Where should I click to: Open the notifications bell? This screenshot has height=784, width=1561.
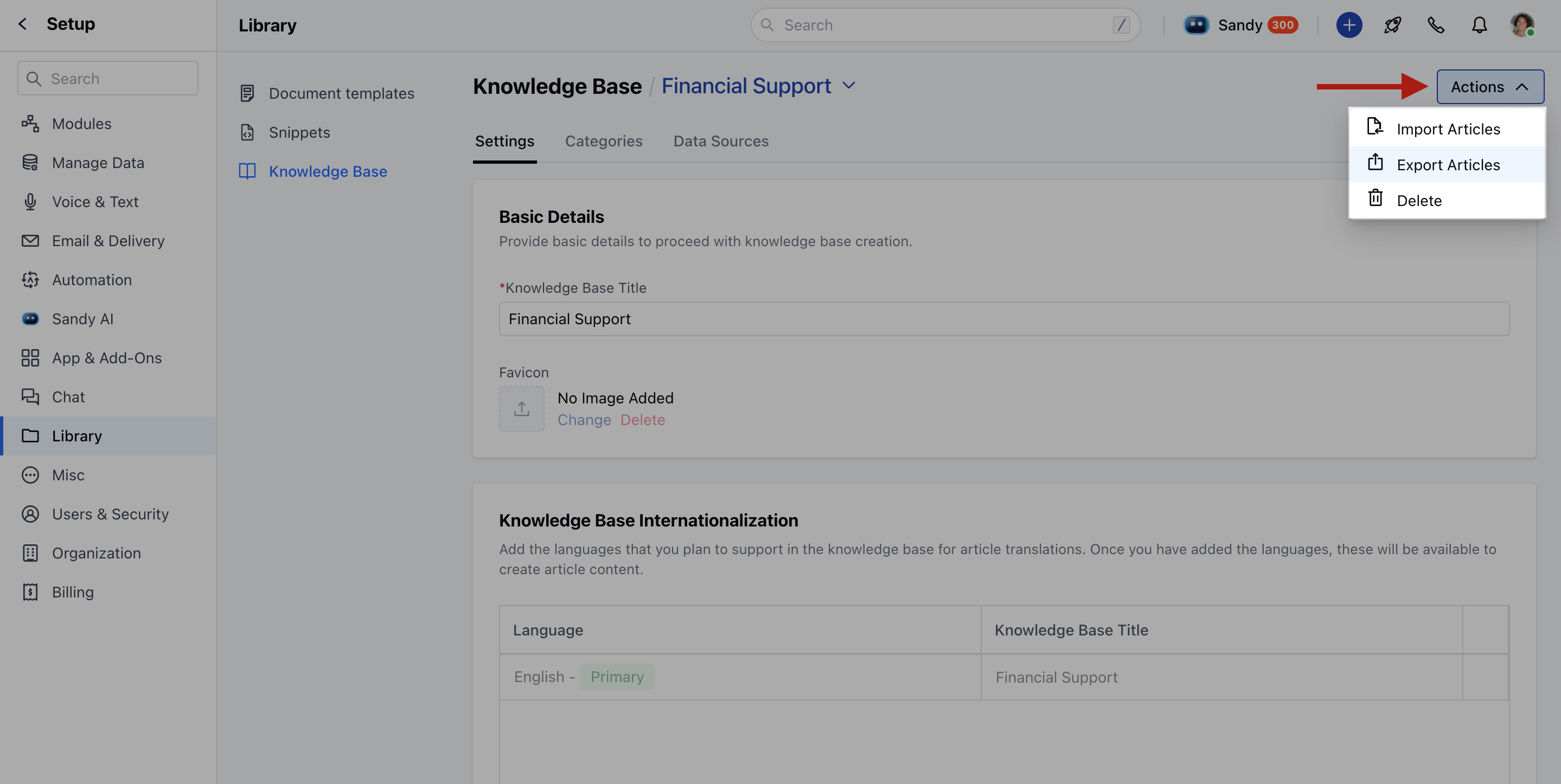[x=1479, y=25]
